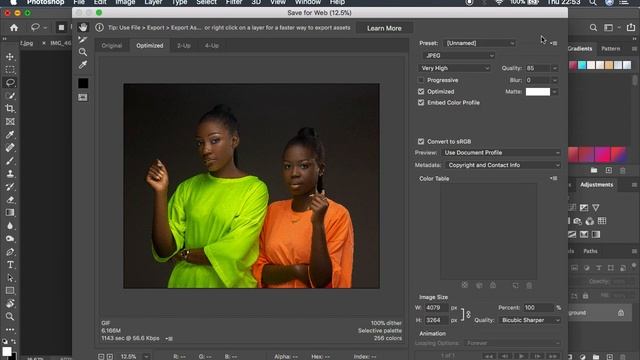Select the Move tool in Photoshop toolbar
This screenshot has width=640, height=360.
pyautogui.click(x=10, y=57)
